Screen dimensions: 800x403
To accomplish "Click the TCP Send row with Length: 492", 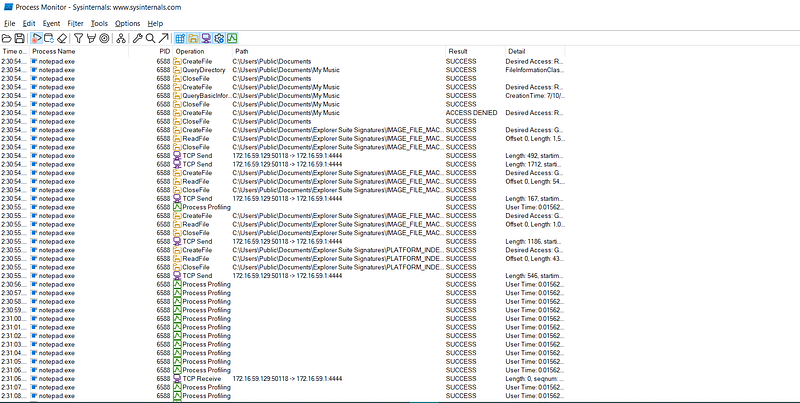I will pyautogui.click(x=283, y=156).
